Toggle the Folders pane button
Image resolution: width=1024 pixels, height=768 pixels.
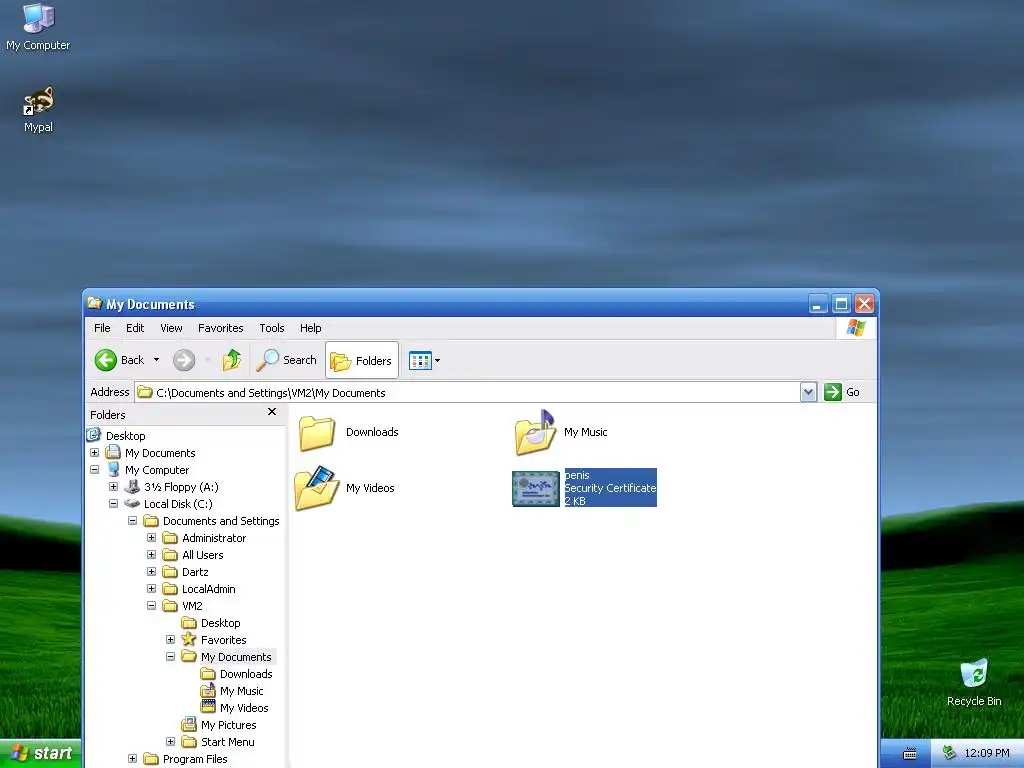tap(362, 360)
